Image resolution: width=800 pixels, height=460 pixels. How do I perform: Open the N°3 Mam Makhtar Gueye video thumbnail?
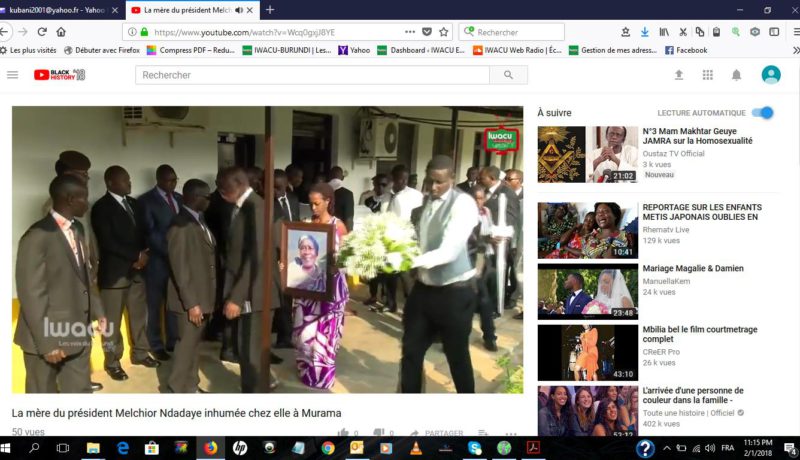click(588, 155)
